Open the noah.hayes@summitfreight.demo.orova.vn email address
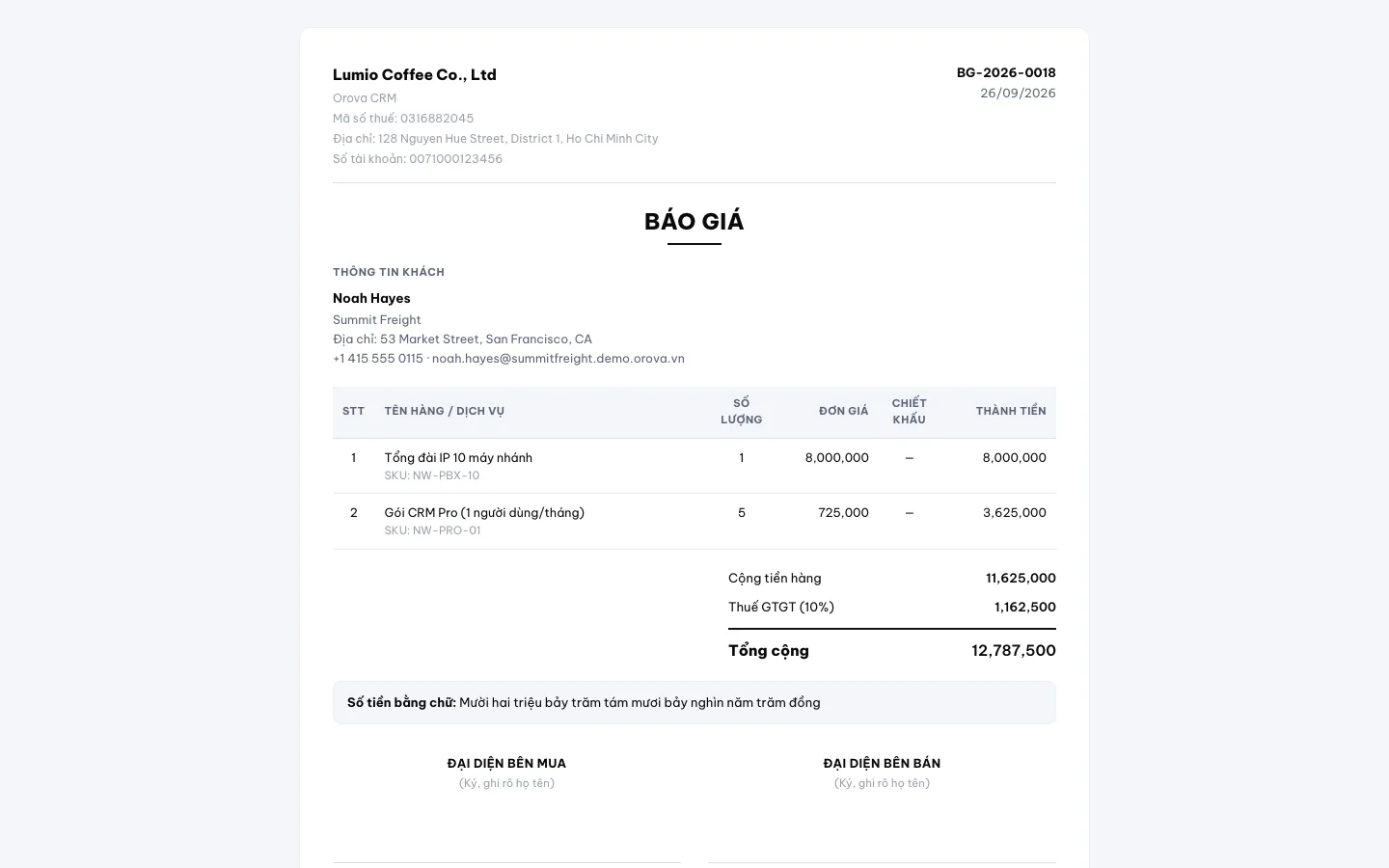Image resolution: width=1389 pixels, height=868 pixels. 558,358
